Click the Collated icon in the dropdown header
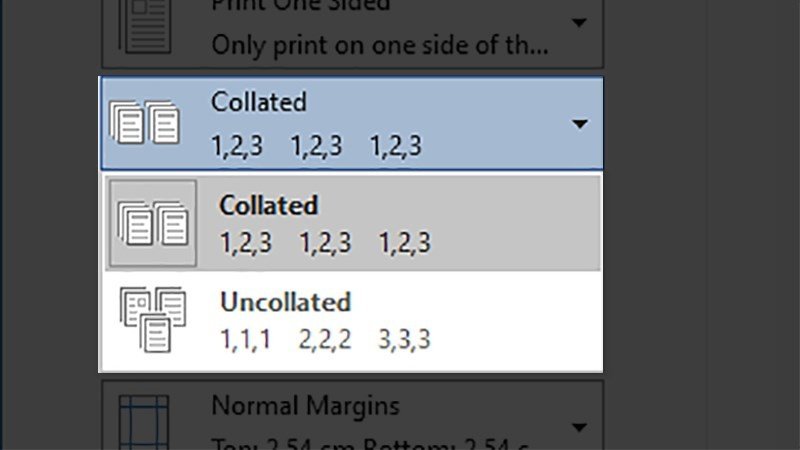The width and height of the screenshot is (800, 450). (145, 124)
